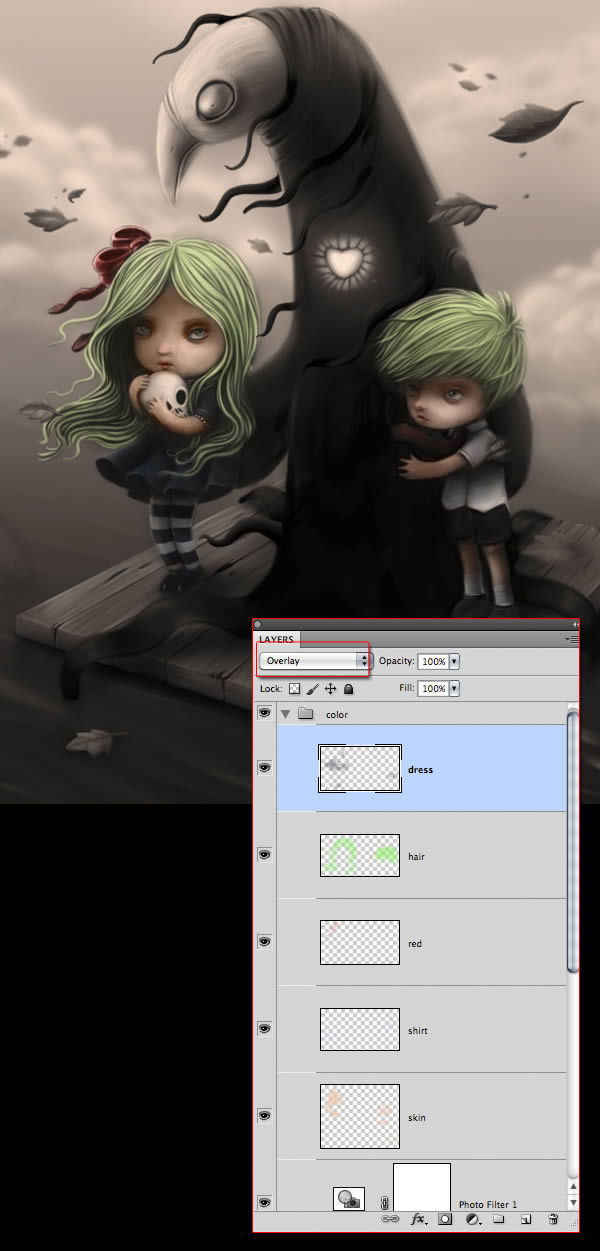Open the Opacity slider dropdown arrow
The width and height of the screenshot is (600, 1251).
[455, 661]
